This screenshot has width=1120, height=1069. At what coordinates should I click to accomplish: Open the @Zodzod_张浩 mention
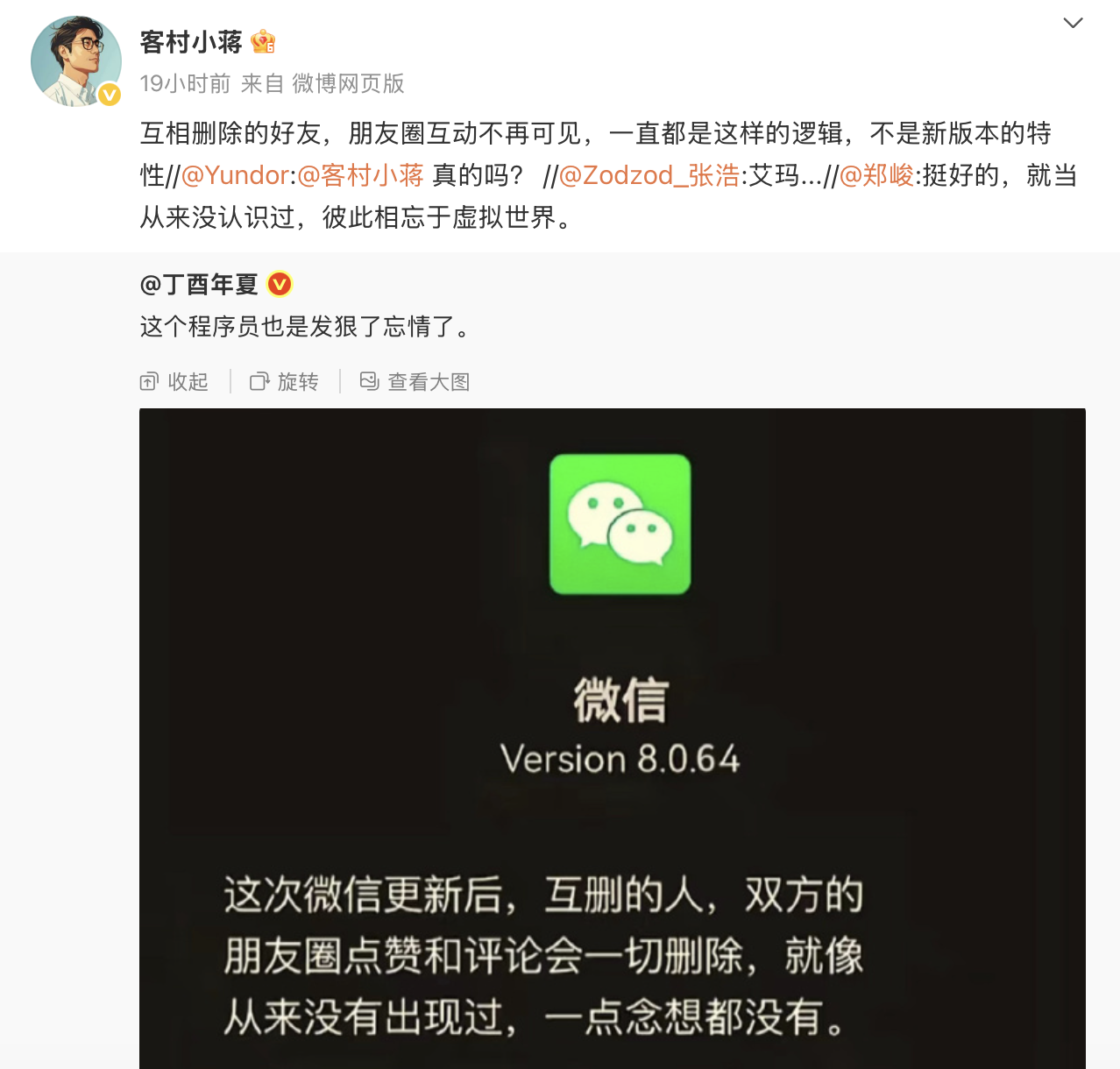(x=649, y=175)
